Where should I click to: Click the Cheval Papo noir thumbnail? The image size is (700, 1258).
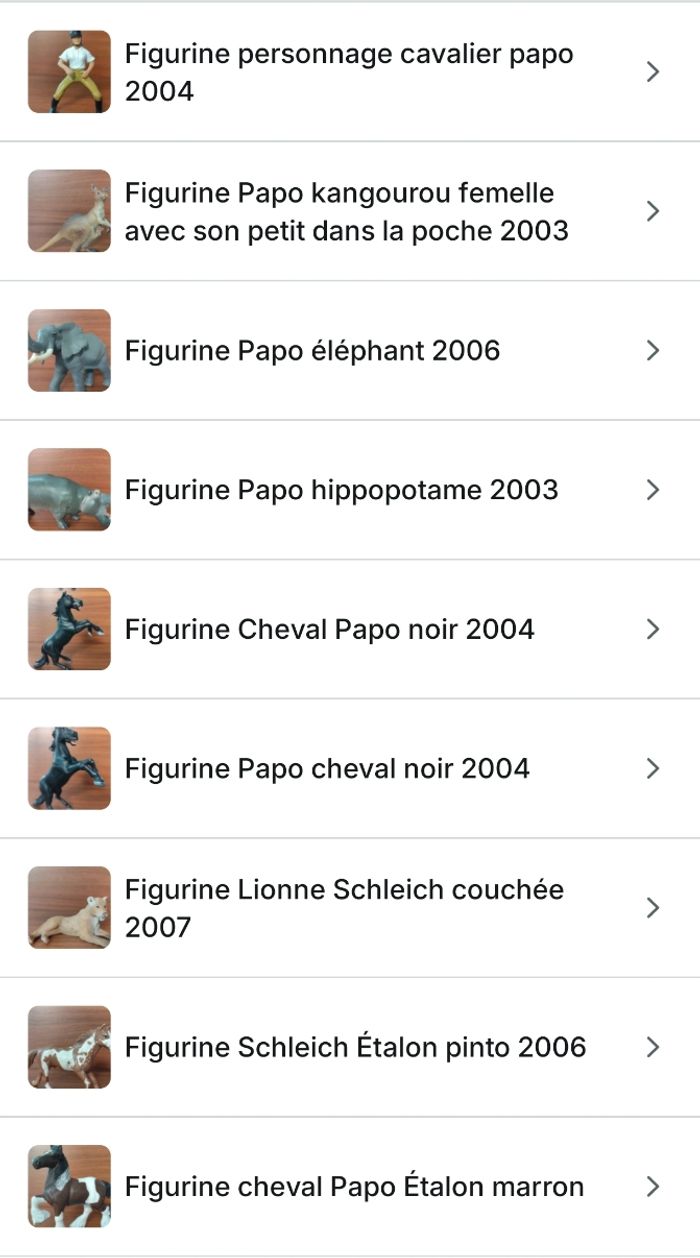69,629
